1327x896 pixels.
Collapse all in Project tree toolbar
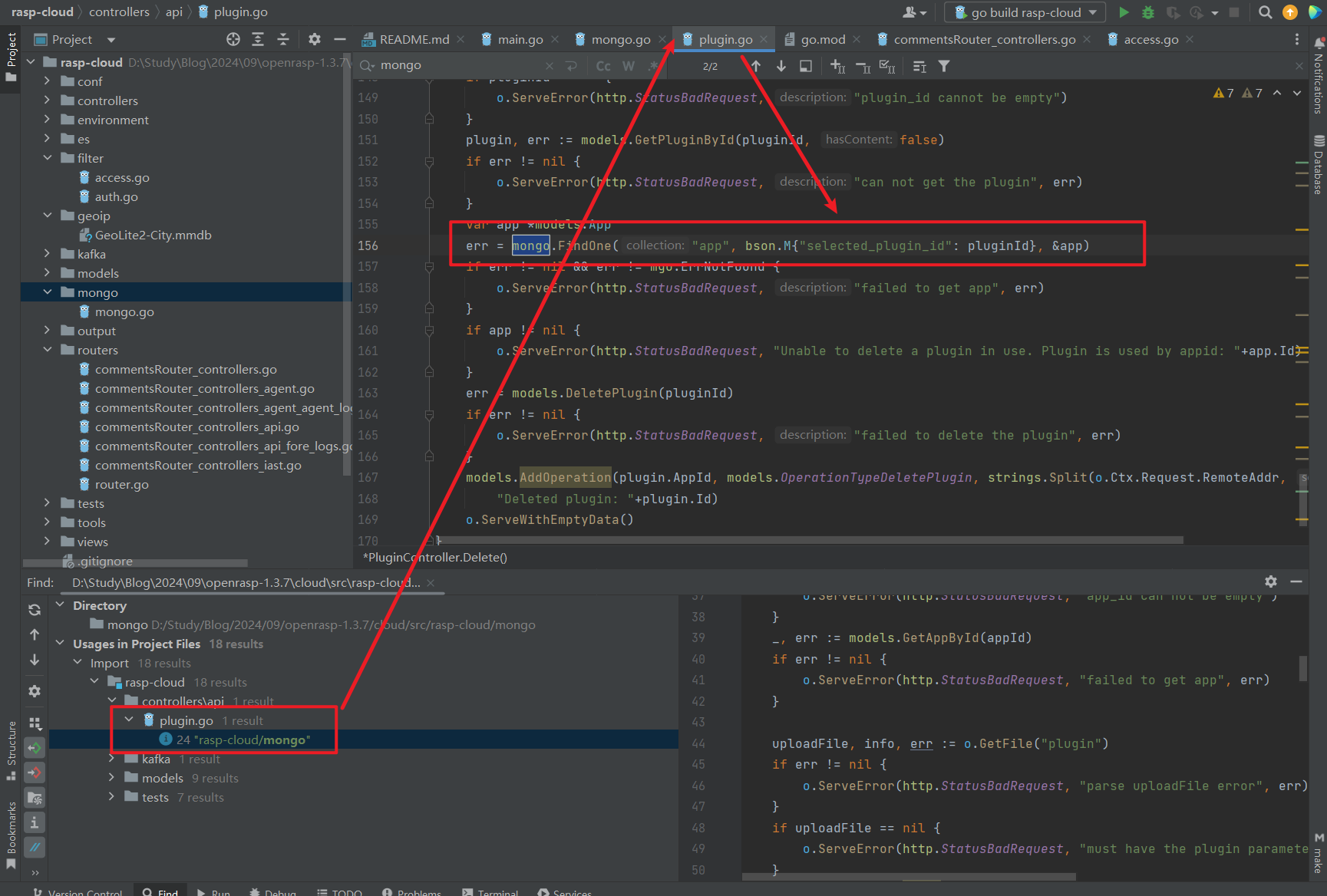pyautogui.click(x=283, y=39)
